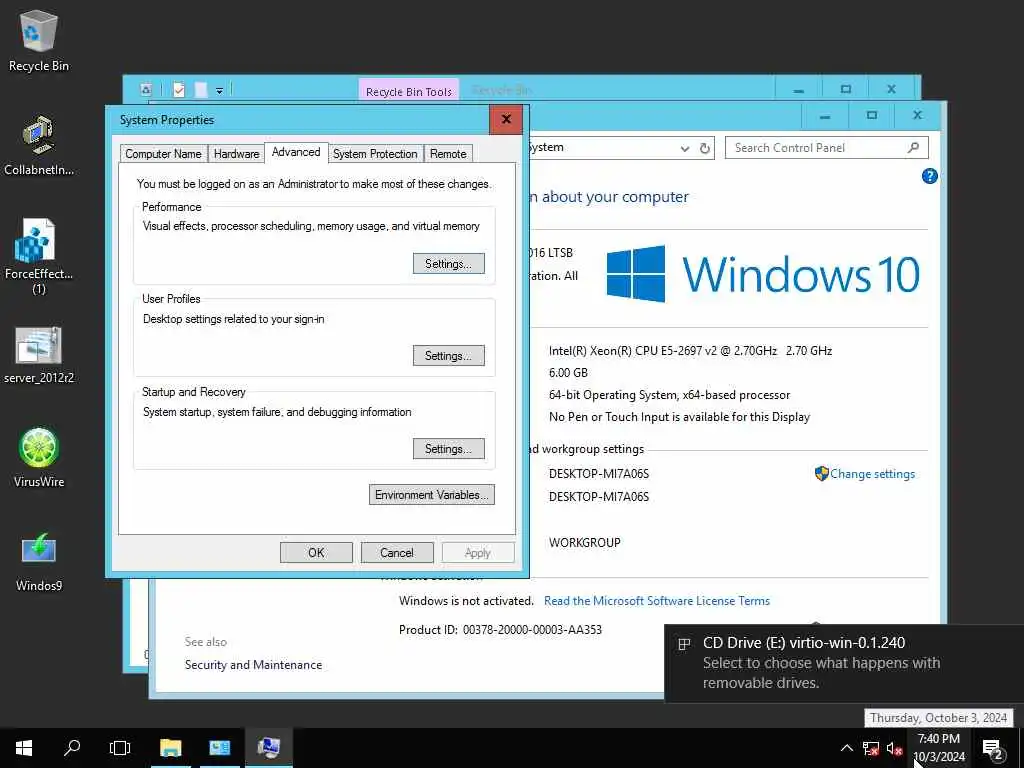Click the Intel(R) Xeon(R) CPU processor text
The height and width of the screenshot is (768, 1024).
tap(690, 351)
